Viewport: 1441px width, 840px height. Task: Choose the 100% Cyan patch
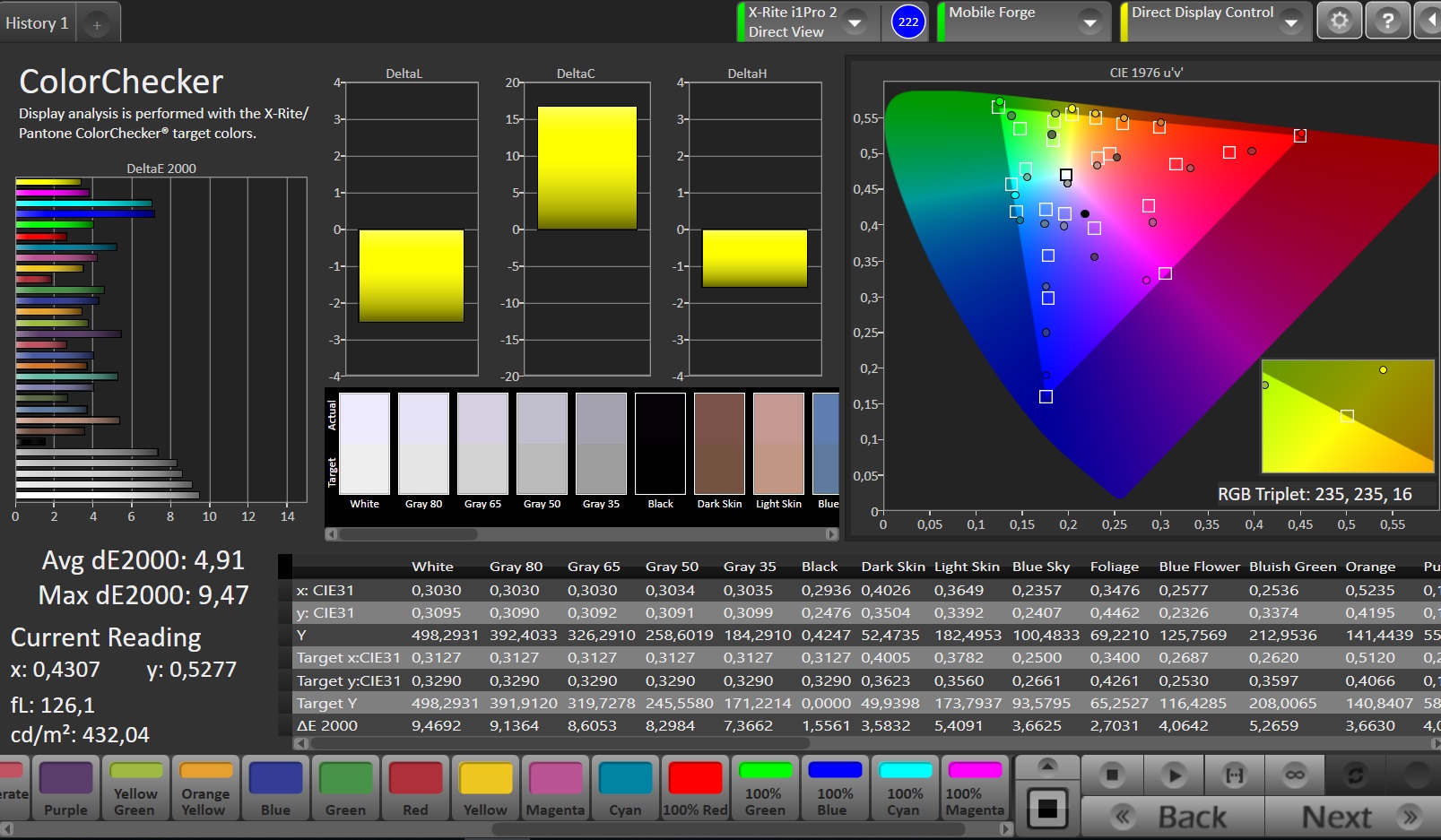[x=905, y=788]
